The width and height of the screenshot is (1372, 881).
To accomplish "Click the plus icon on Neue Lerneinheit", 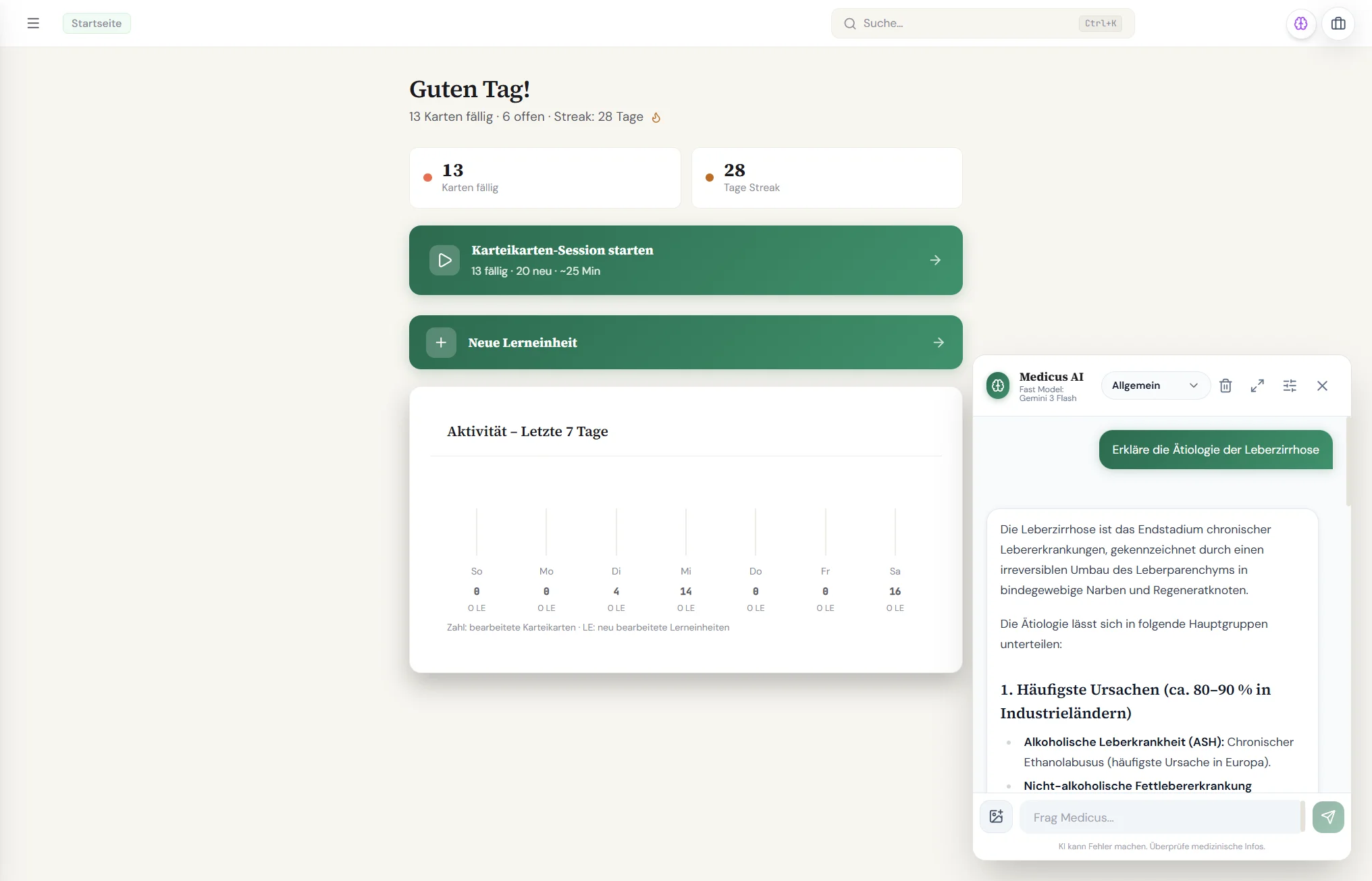I will click(441, 342).
